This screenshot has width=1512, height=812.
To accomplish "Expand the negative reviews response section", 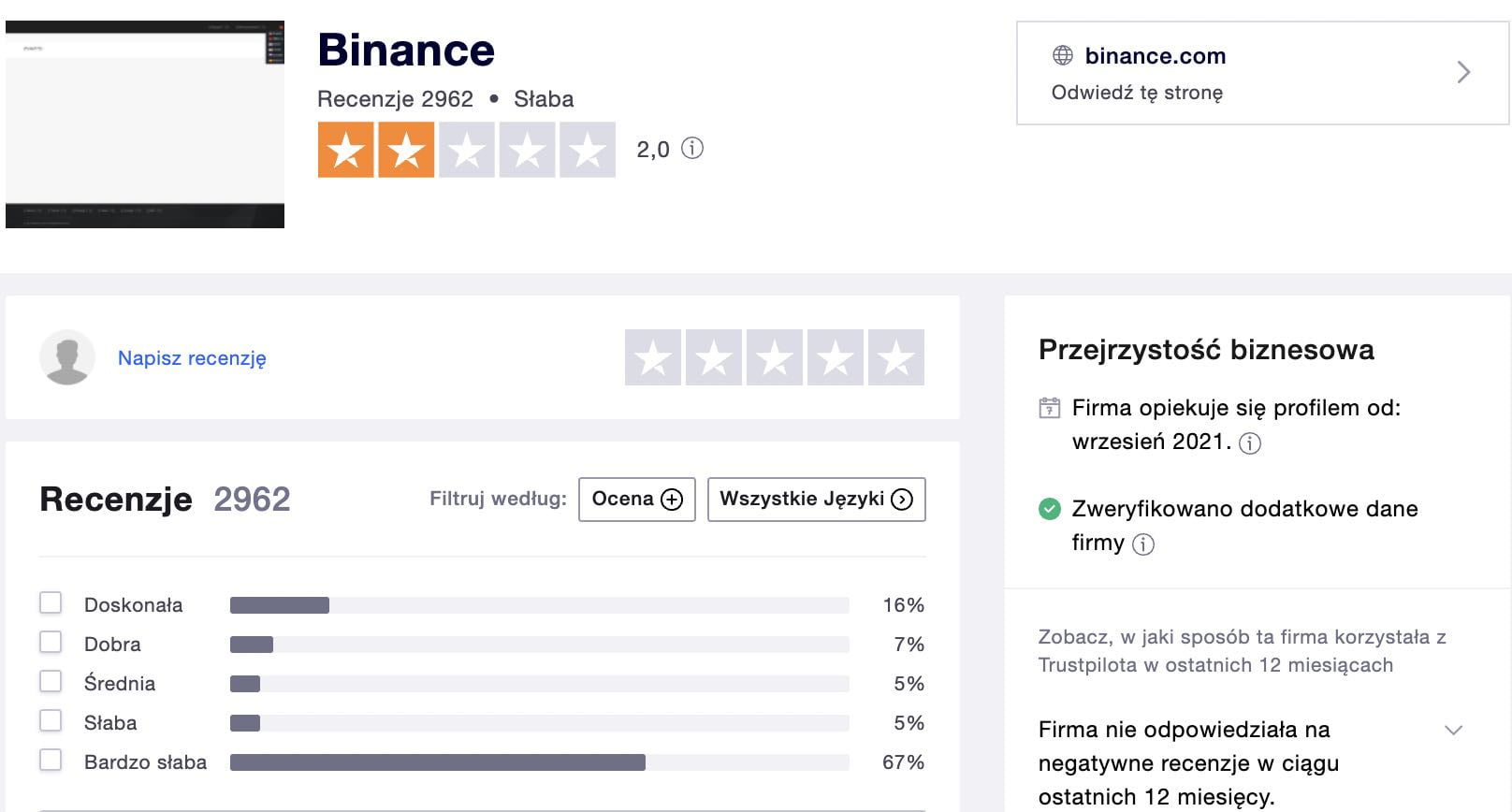I will pos(1453,731).
